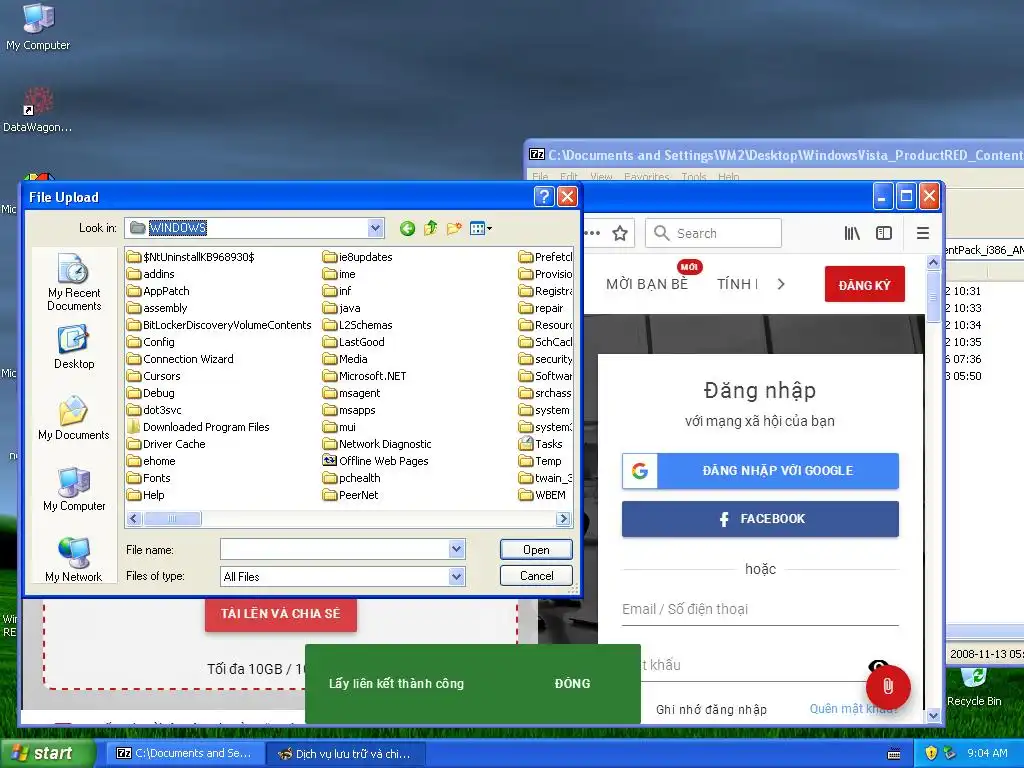Click the red ĐĂNG KÝ button
The height and width of the screenshot is (768, 1024).
(865, 284)
